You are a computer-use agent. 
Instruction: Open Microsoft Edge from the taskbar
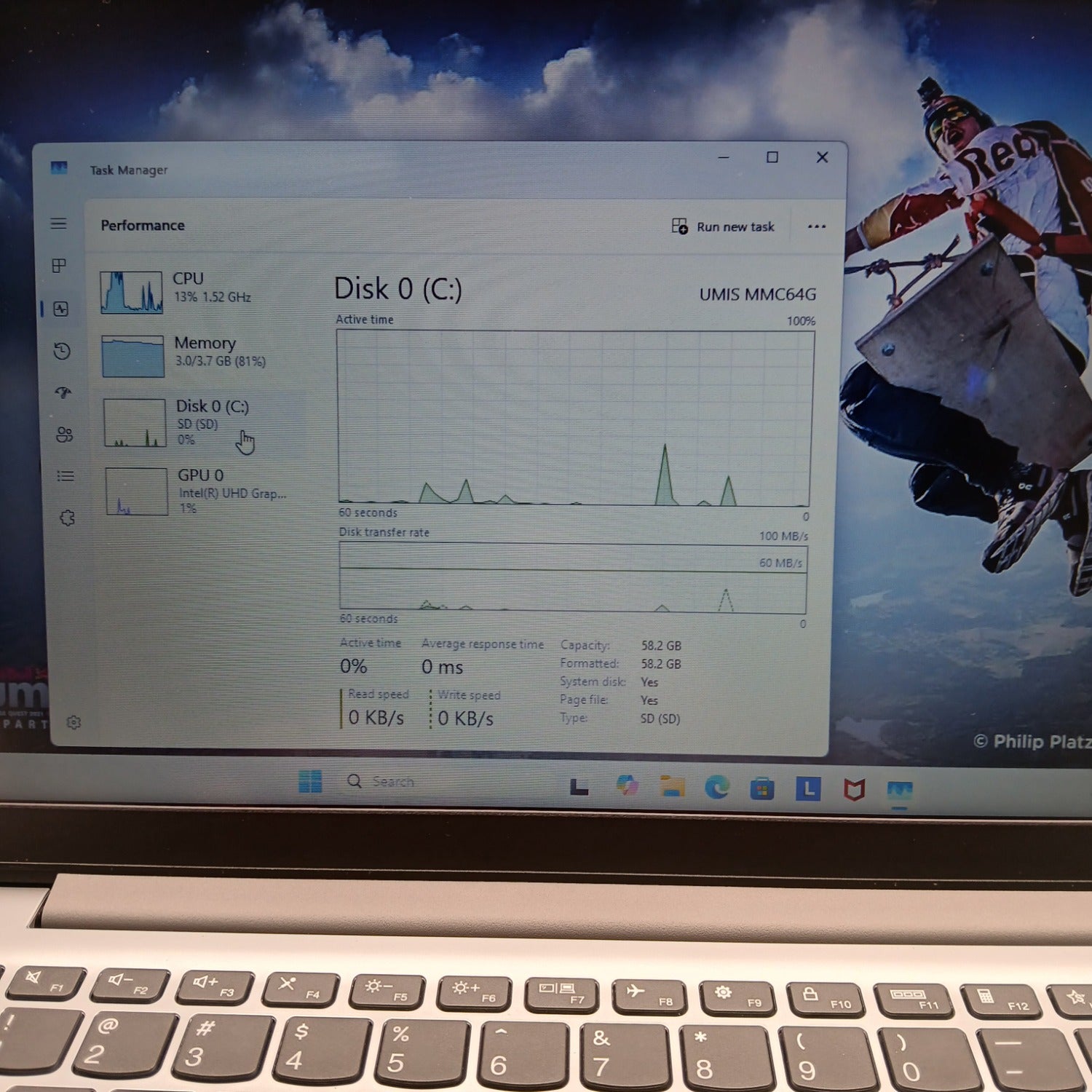(x=717, y=787)
